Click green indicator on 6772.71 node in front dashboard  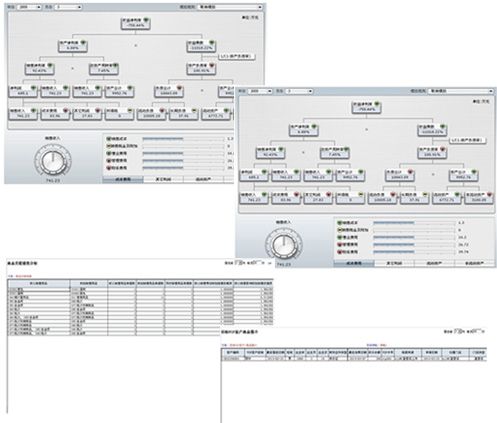[x=457, y=195]
